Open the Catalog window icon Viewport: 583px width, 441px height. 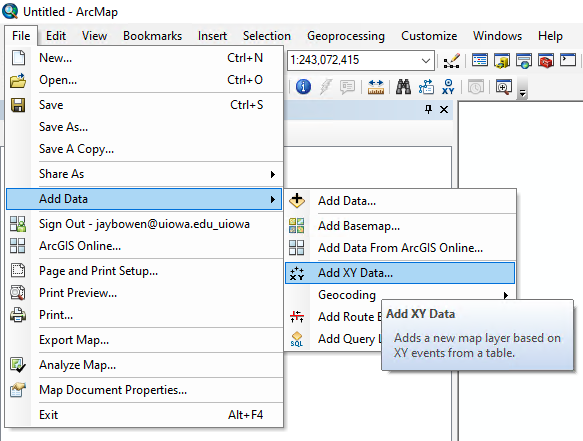tap(502, 61)
